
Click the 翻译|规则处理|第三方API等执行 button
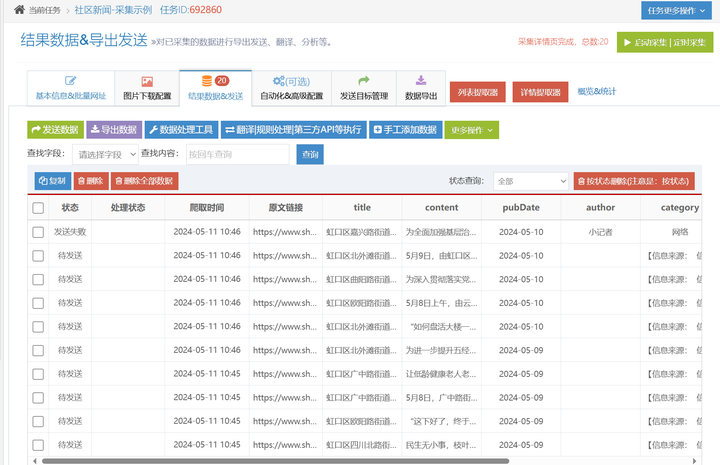tap(293, 130)
